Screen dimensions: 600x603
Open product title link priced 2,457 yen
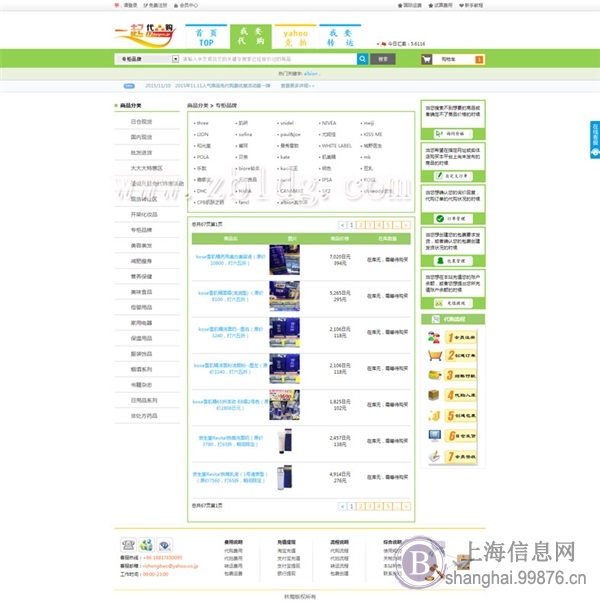pos(230,441)
